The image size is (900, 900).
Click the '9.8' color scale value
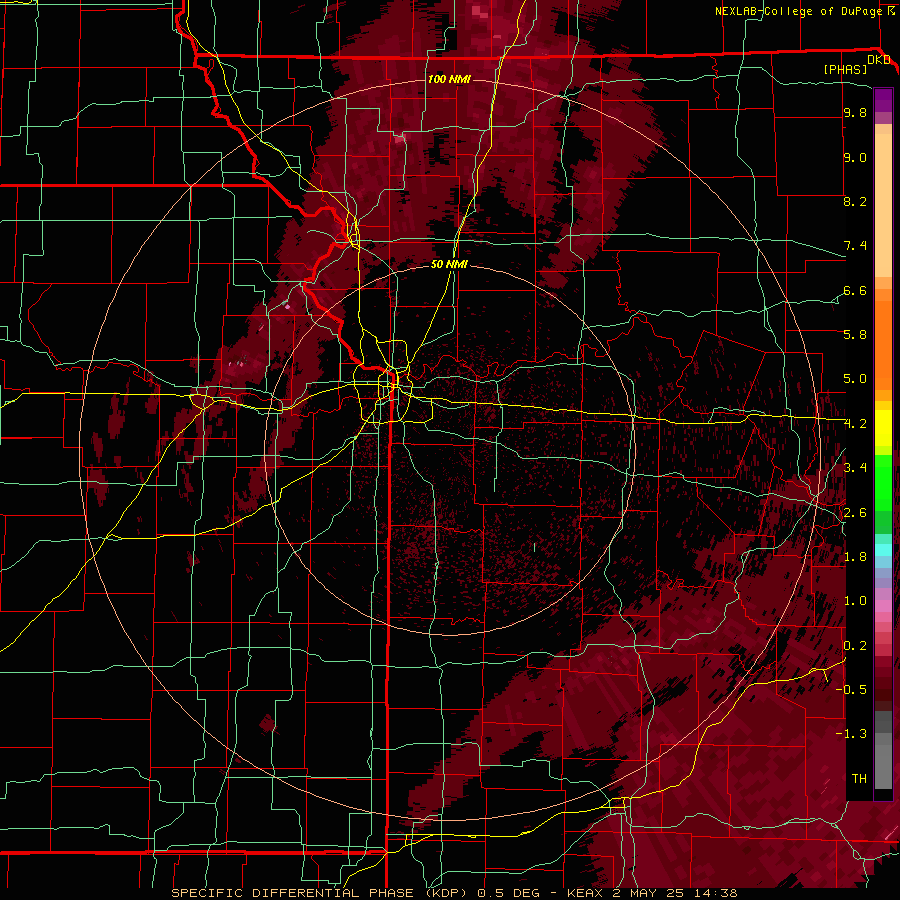(x=855, y=112)
